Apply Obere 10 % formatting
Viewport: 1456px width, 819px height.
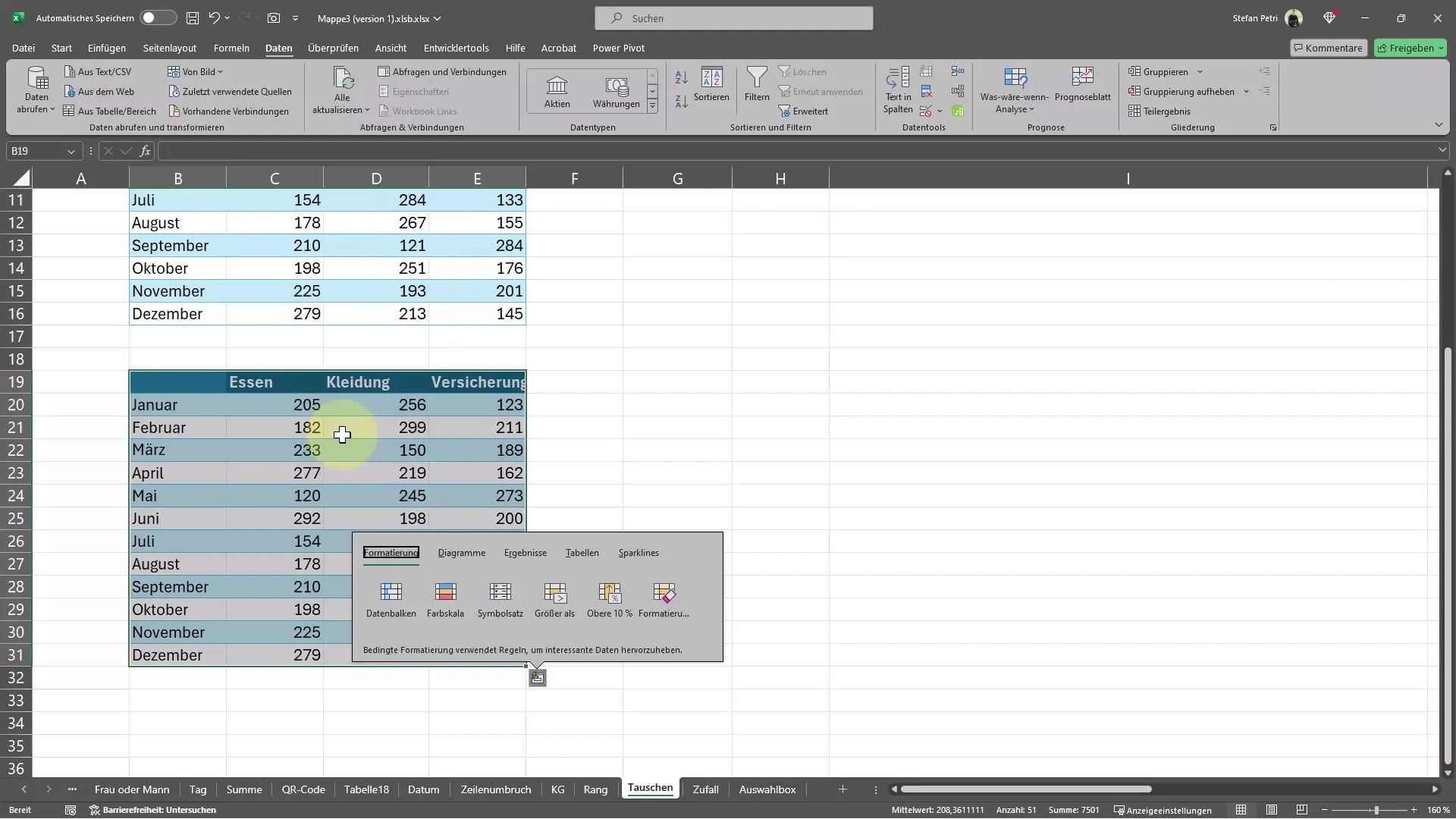pos(609,599)
